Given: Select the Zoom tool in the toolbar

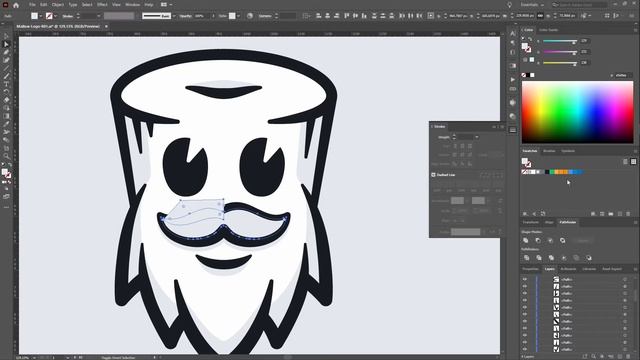Looking at the screenshot, I should pyautogui.click(x=6, y=156).
